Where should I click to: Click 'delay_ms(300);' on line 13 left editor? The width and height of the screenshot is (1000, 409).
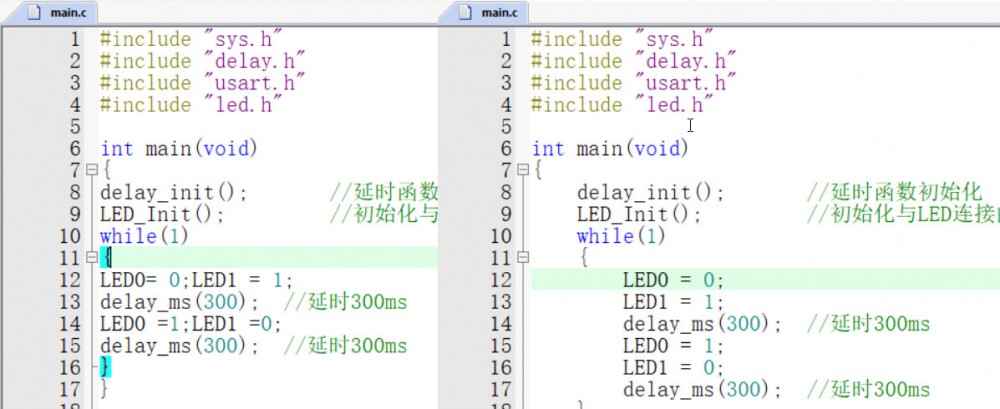(x=180, y=301)
